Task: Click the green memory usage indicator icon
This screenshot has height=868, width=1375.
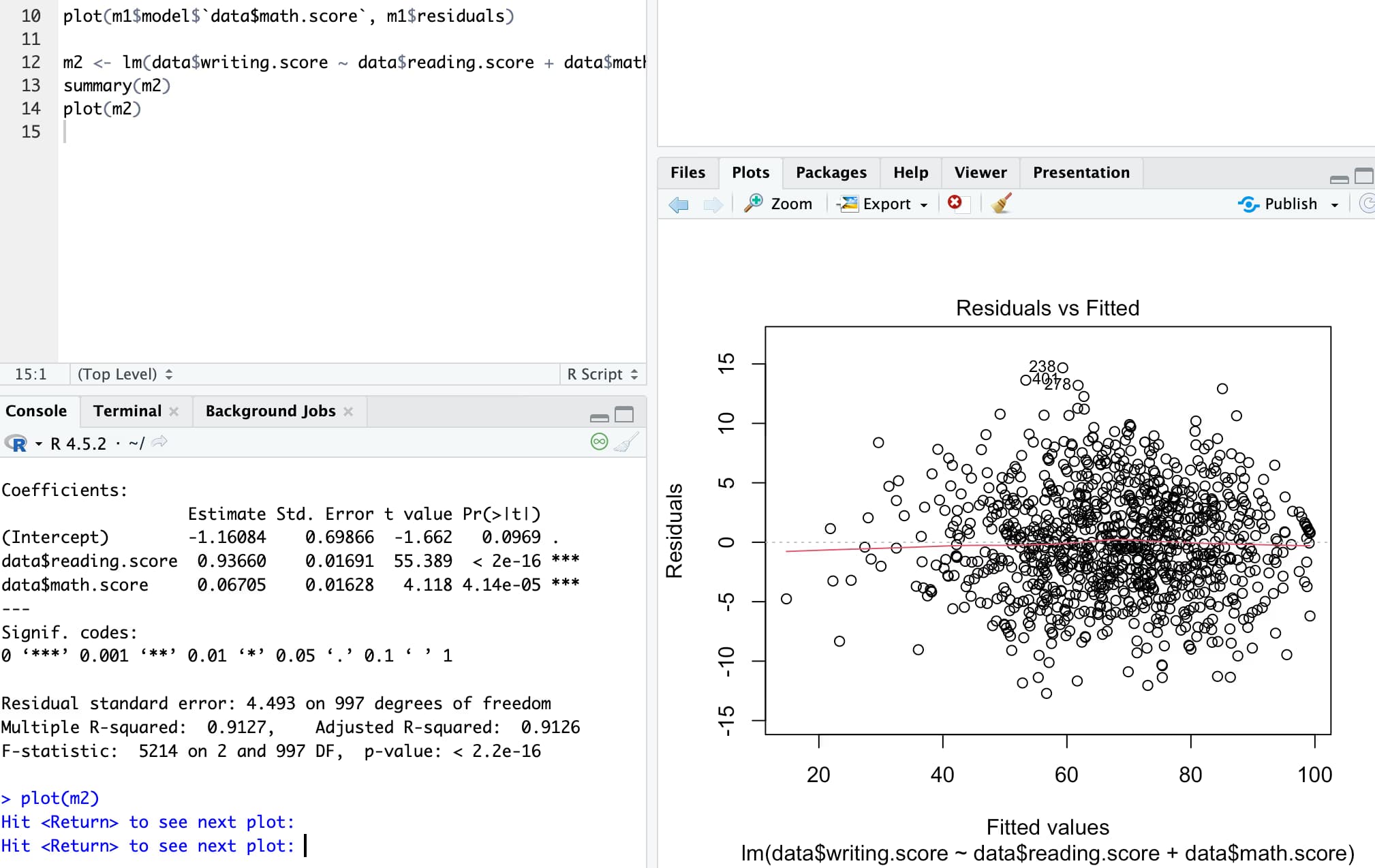Action: pos(599,443)
